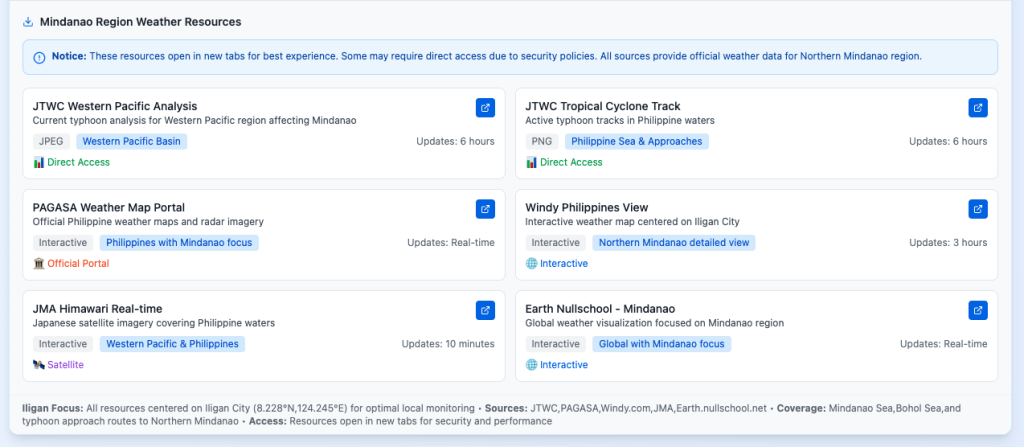This screenshot has height=447, width=1024.
Task: Click the Official Portal label
Action: pos(78,263)
